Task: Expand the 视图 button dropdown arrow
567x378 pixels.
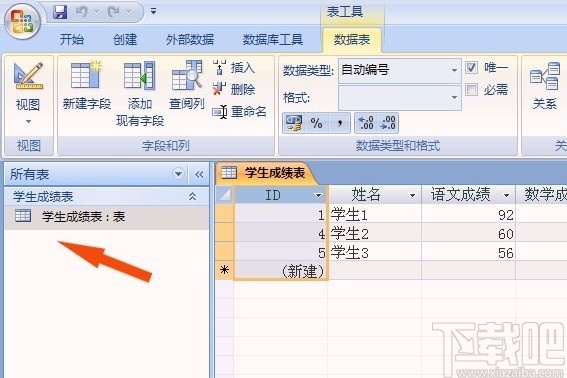Action: pyautogui.click(x=28, y=122)
